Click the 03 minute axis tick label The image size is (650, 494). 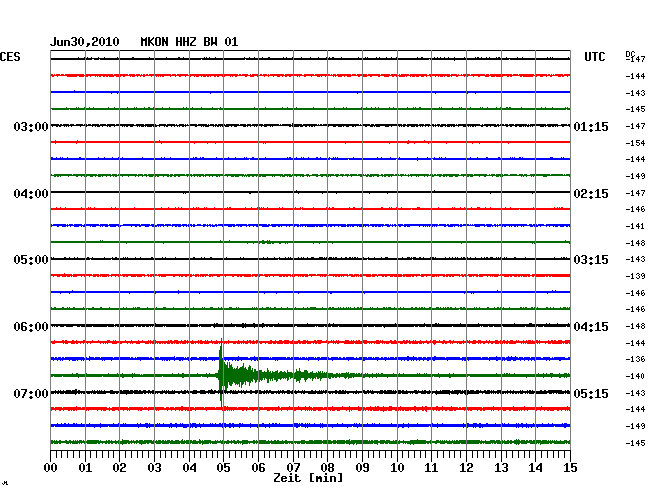click(x=154, y=467)
